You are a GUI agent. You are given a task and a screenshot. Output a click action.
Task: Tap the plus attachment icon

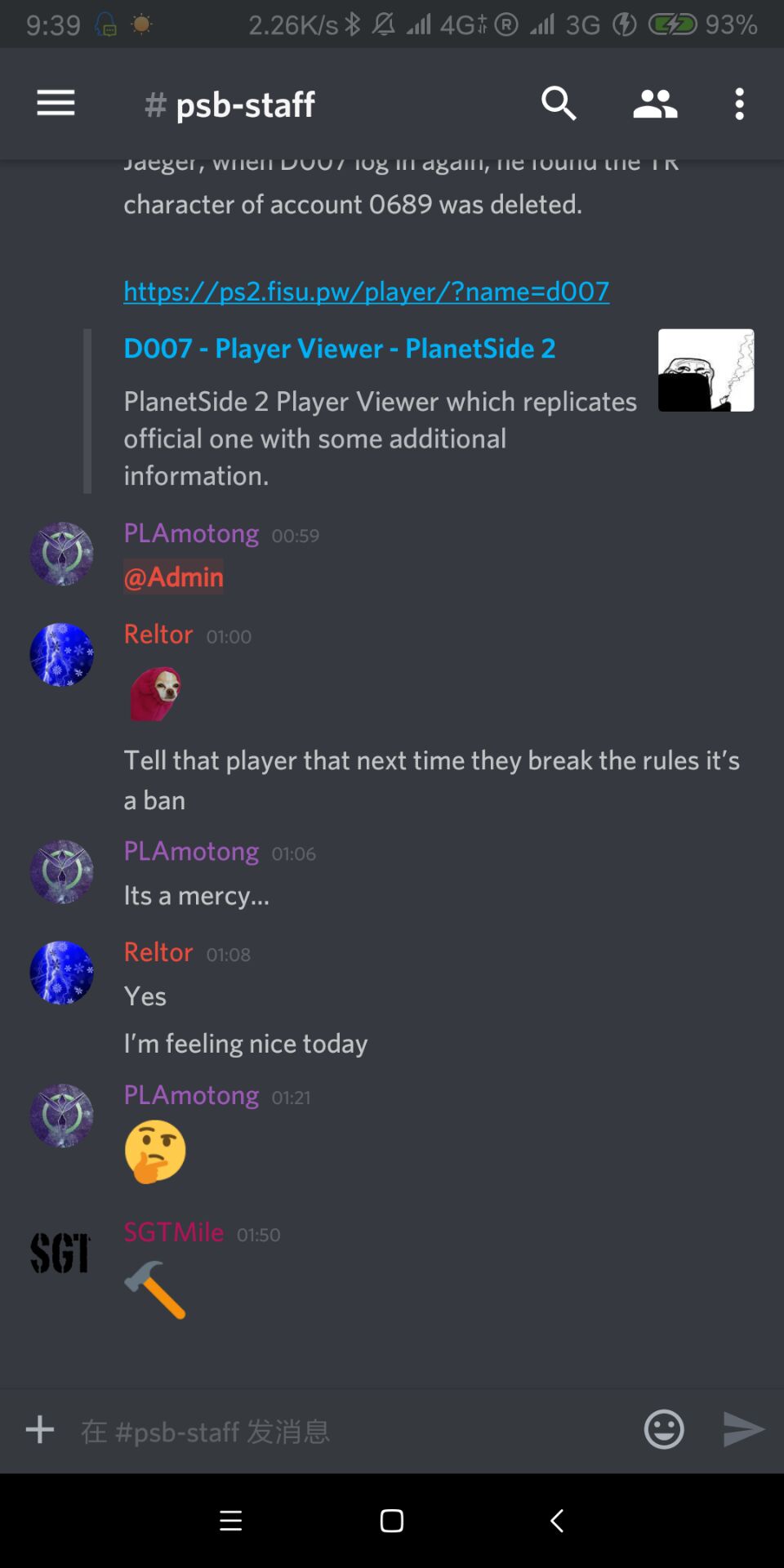(40, 1430)
